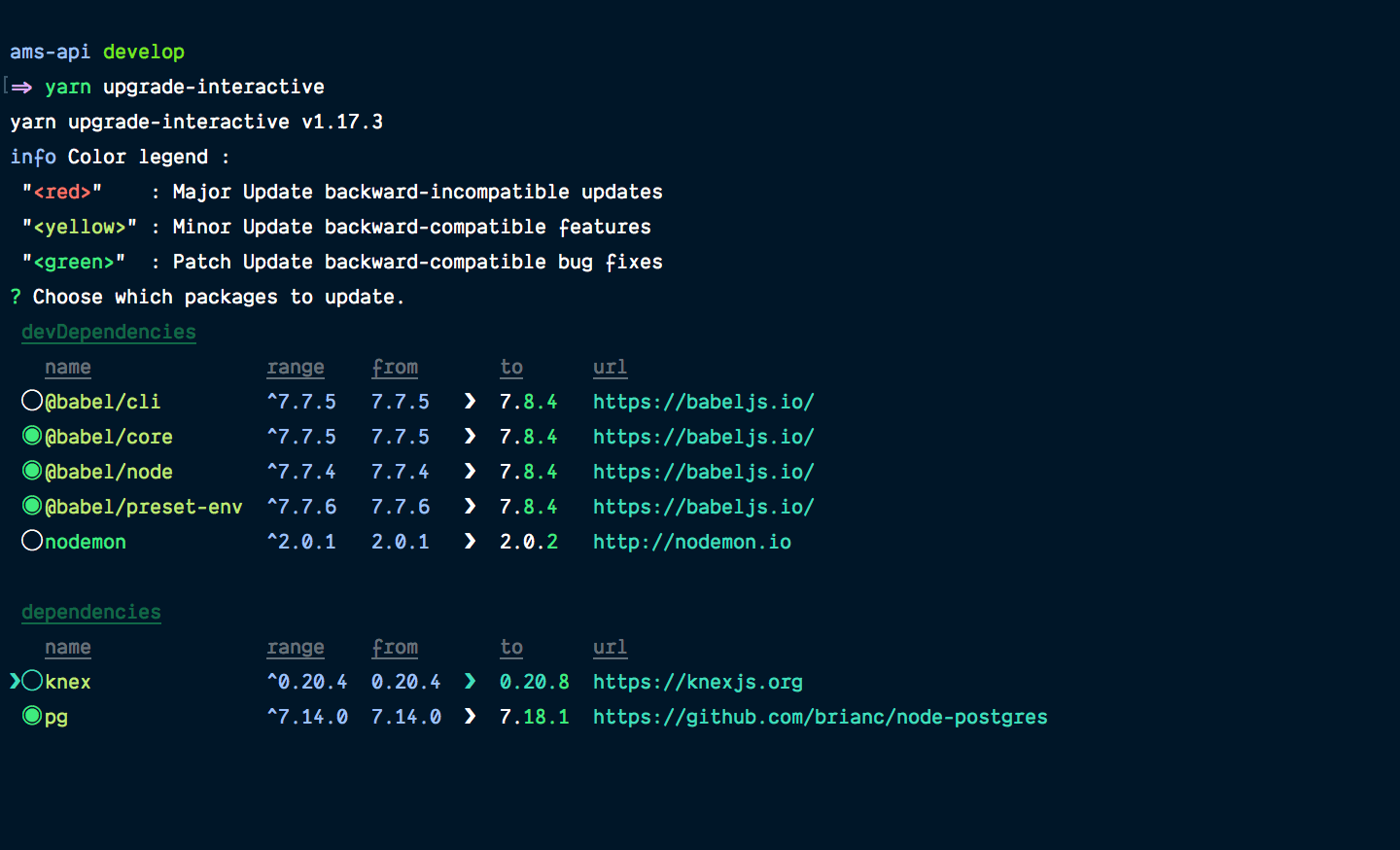This screenshot has width=1400, height=850.
Task: Open the nodemon.io URL
Action: [x=691, y=542]
